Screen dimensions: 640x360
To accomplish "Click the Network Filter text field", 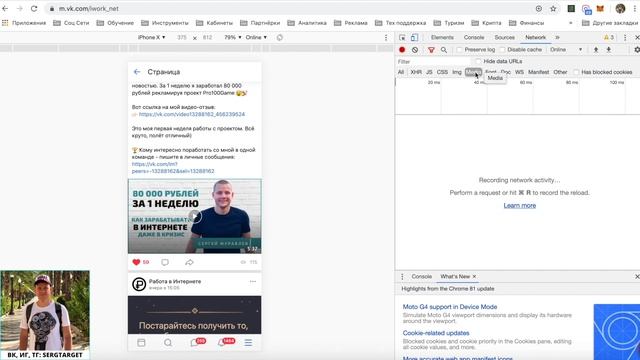I will pyautogui.click(x=433, y=62).
